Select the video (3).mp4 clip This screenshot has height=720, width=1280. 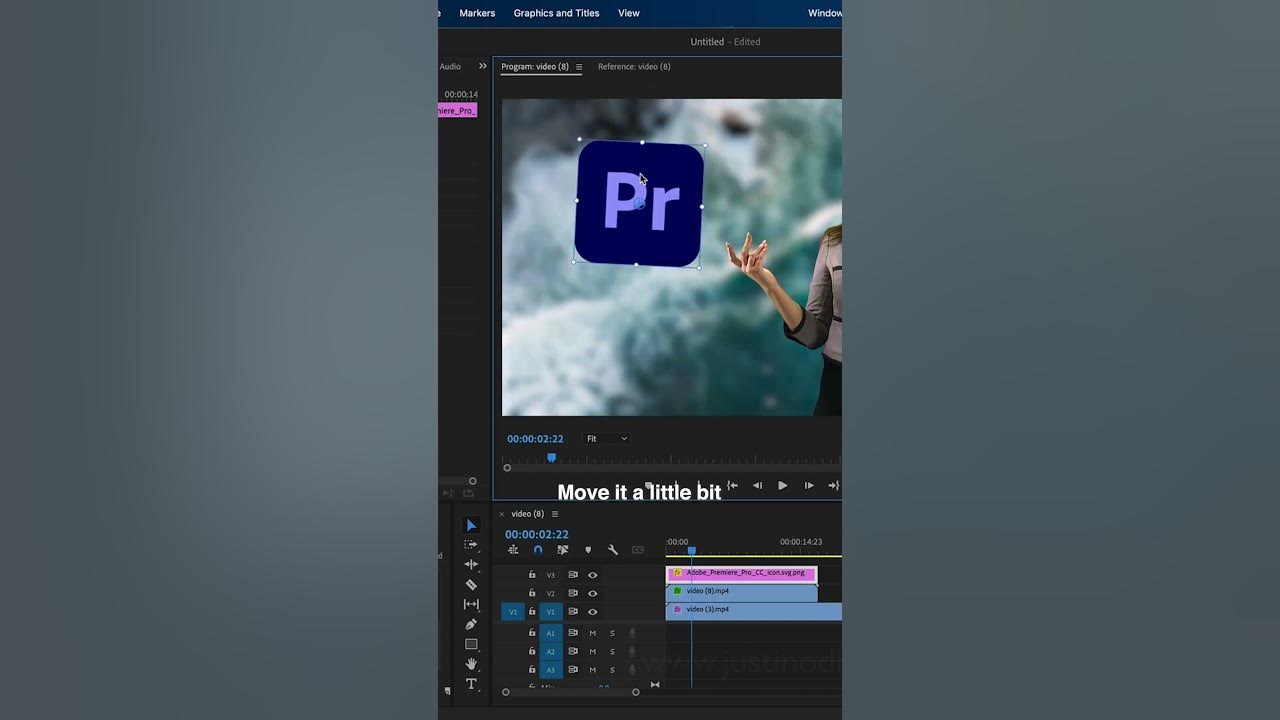pyautogui.click(x=754, y=610)
